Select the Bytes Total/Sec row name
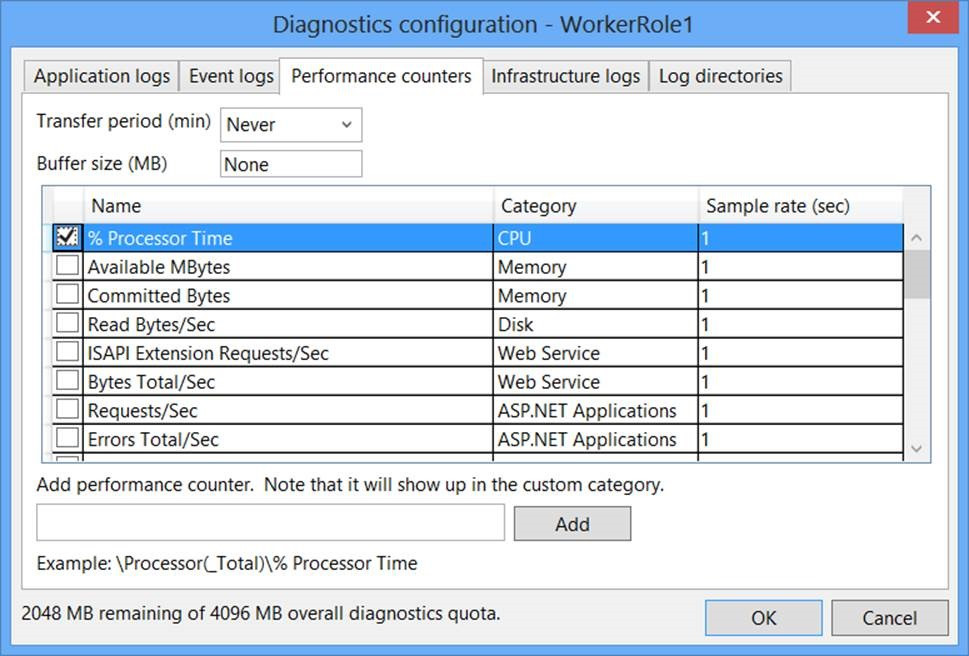The image size is (969, 656). (288, 382)
